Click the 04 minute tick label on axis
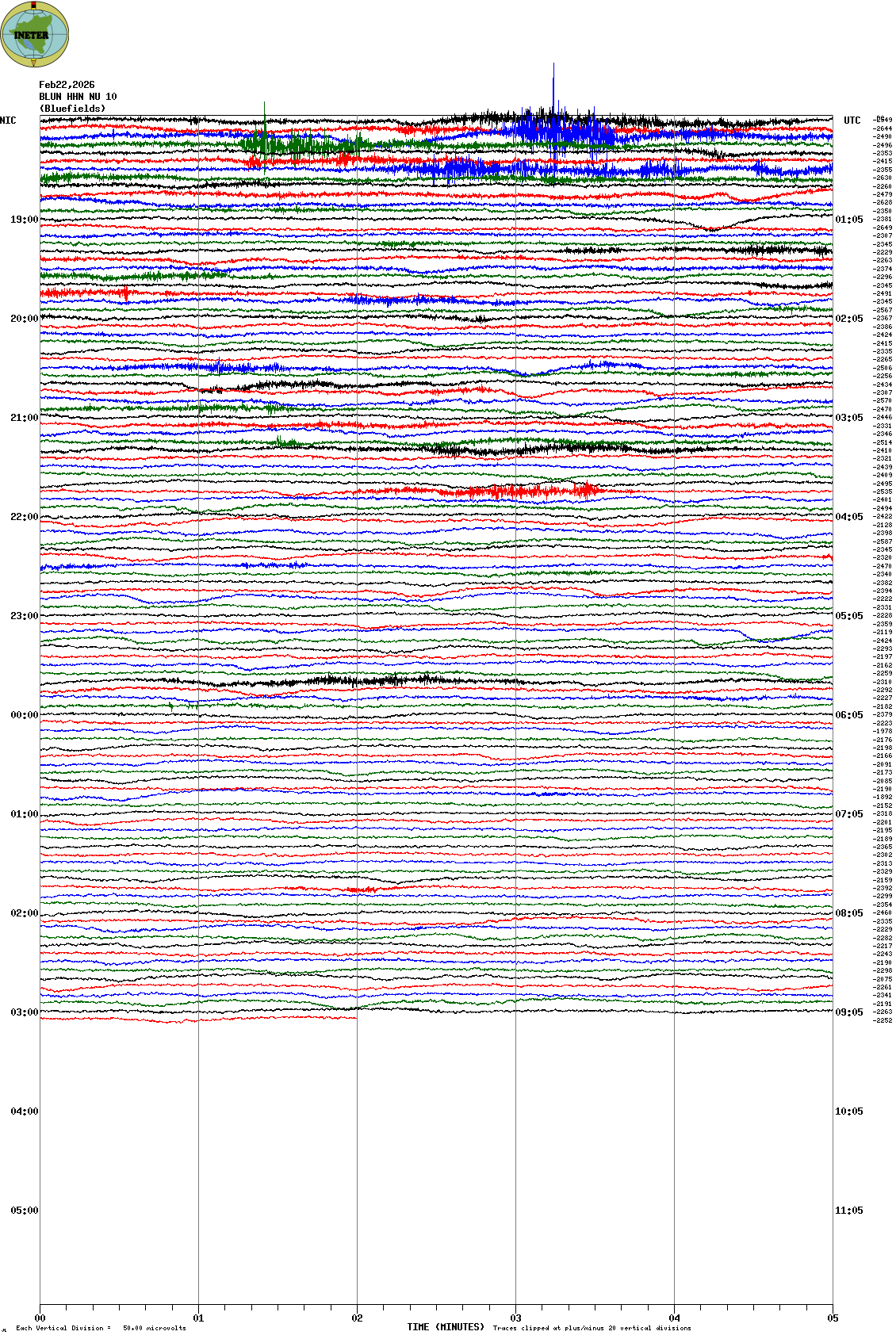The image size is (896, 1339). [674, 1318]
